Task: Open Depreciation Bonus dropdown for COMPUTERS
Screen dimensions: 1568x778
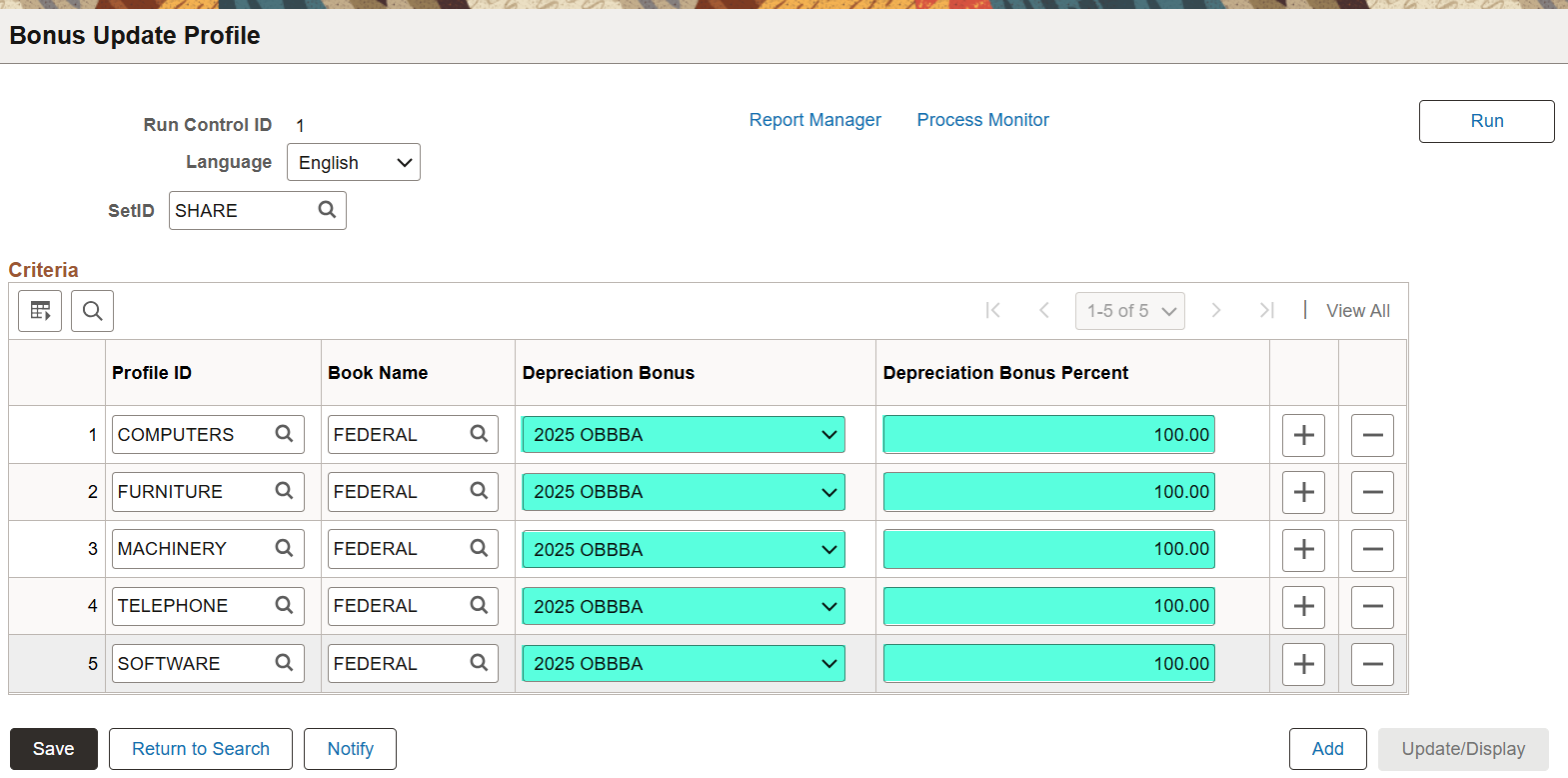Action: click(x=684, y=435)
